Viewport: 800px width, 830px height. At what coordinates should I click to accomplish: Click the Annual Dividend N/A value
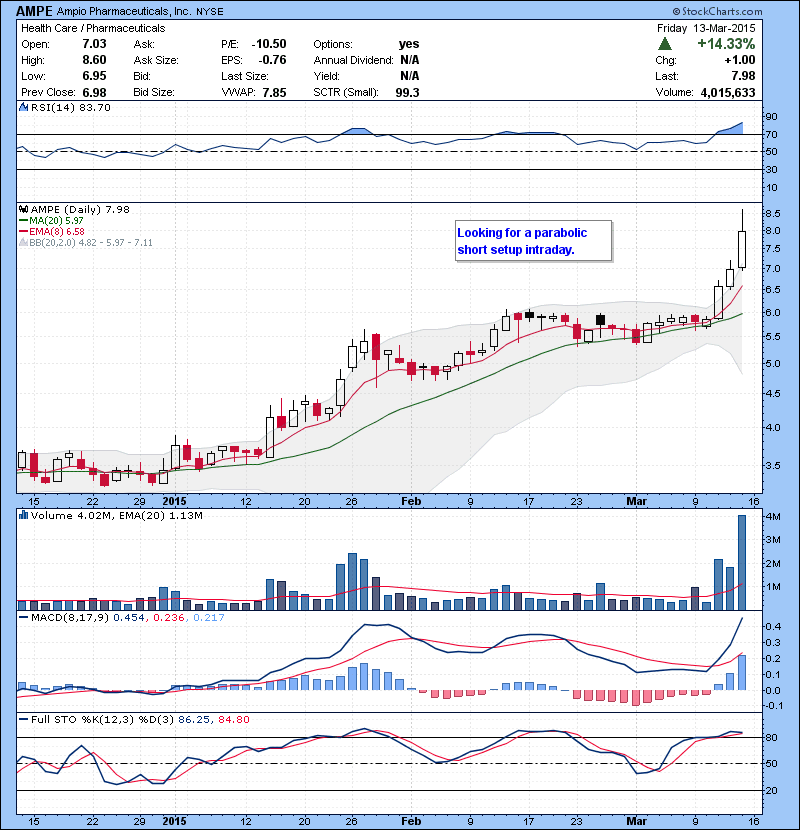410,60
